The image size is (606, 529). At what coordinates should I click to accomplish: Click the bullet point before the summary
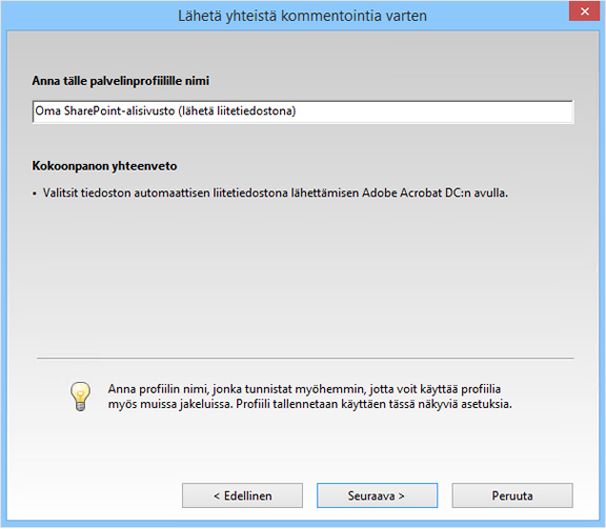(35, 192)
